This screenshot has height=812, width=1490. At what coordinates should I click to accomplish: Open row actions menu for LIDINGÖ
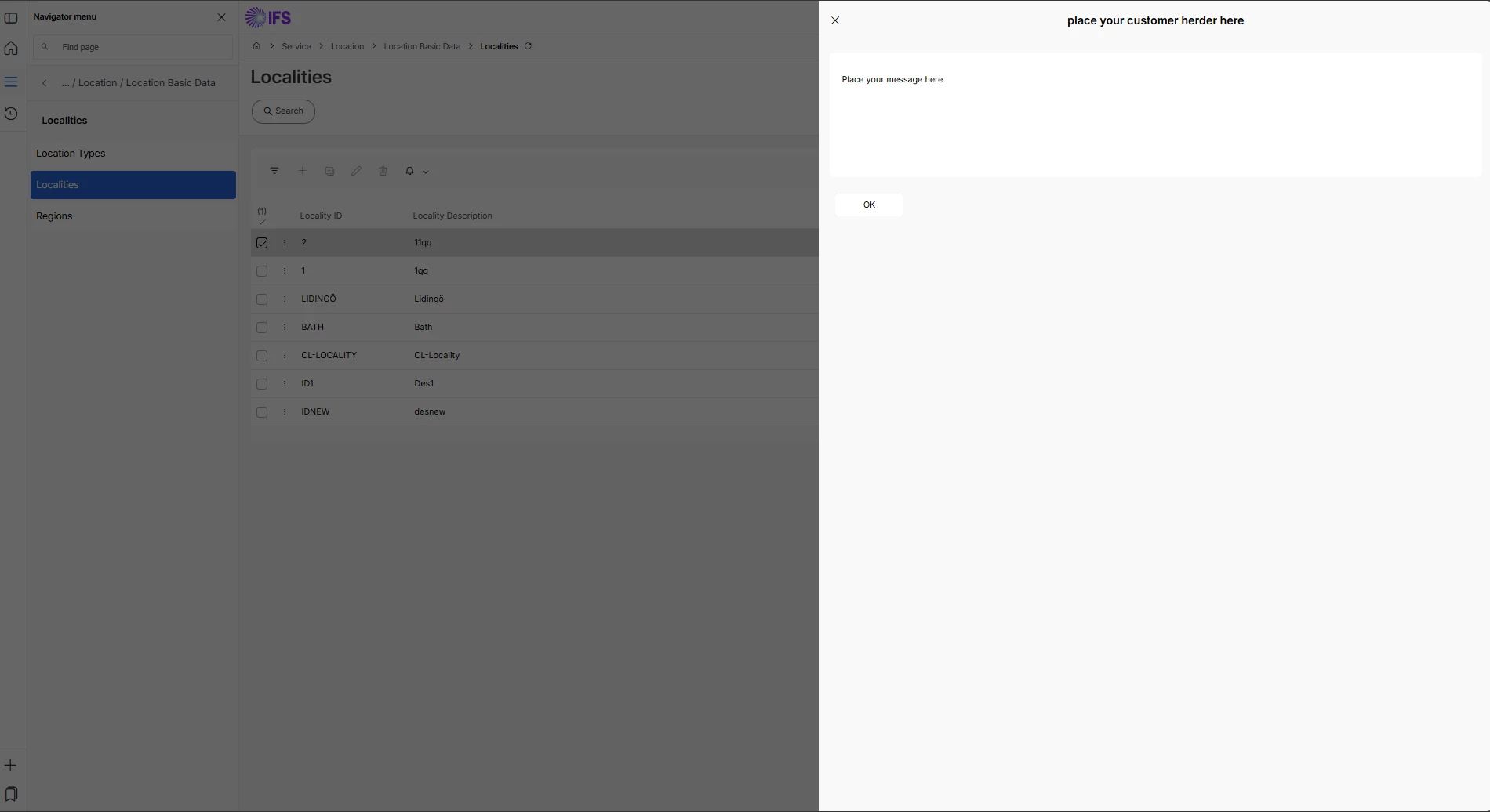click(285, 299)
